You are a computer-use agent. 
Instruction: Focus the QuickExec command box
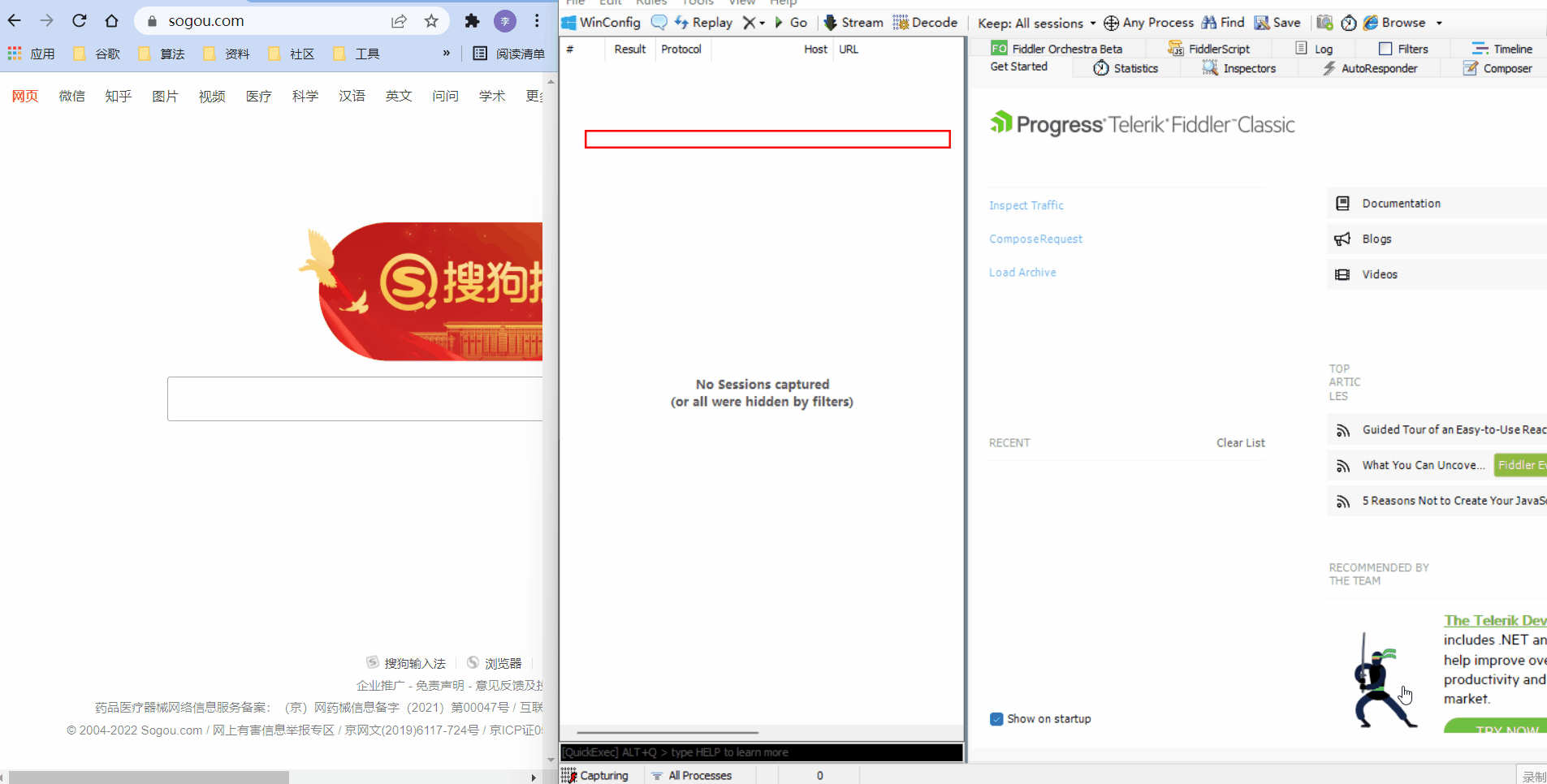[x=762, y=752]
